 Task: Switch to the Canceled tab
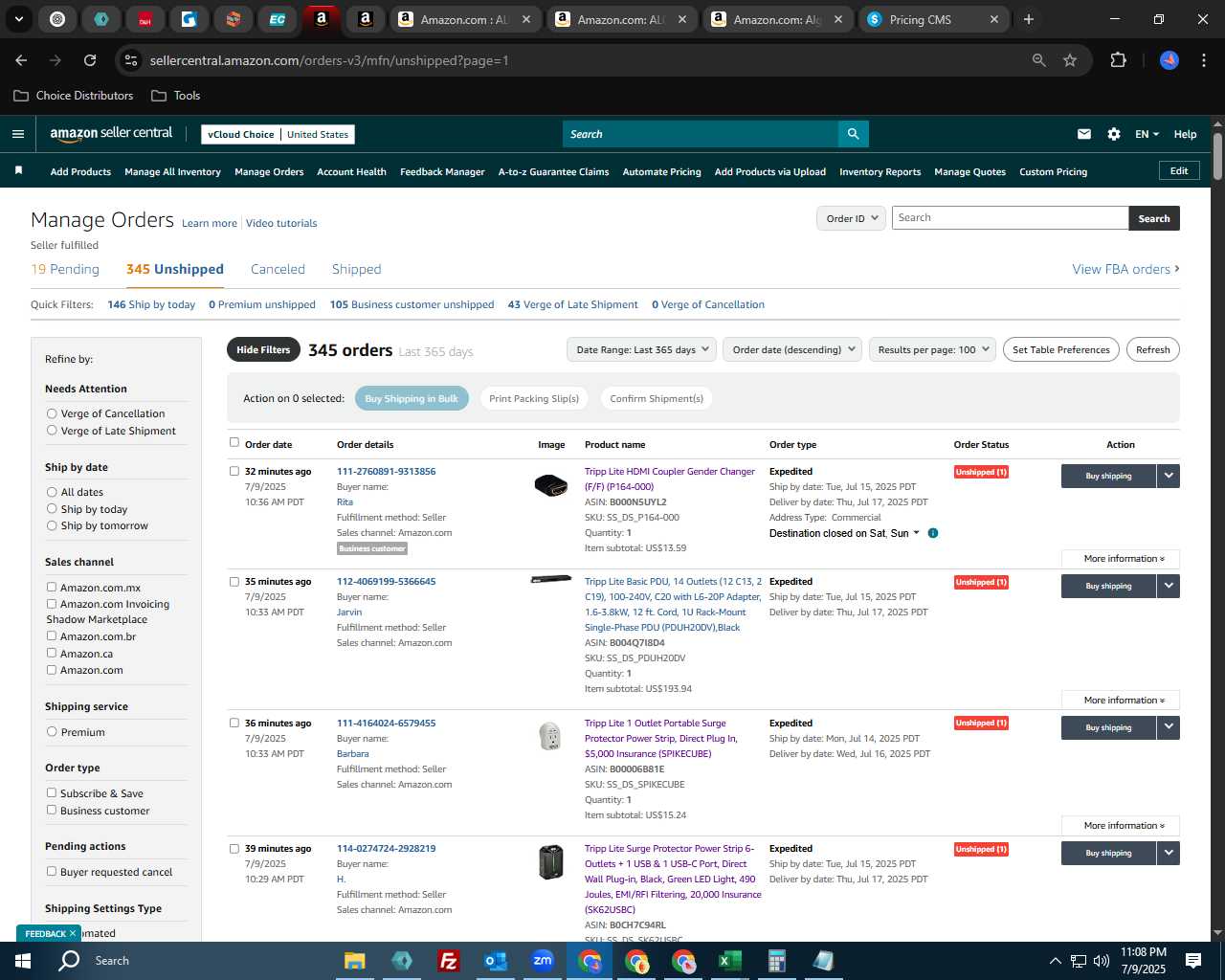click(x=278, y=269)
